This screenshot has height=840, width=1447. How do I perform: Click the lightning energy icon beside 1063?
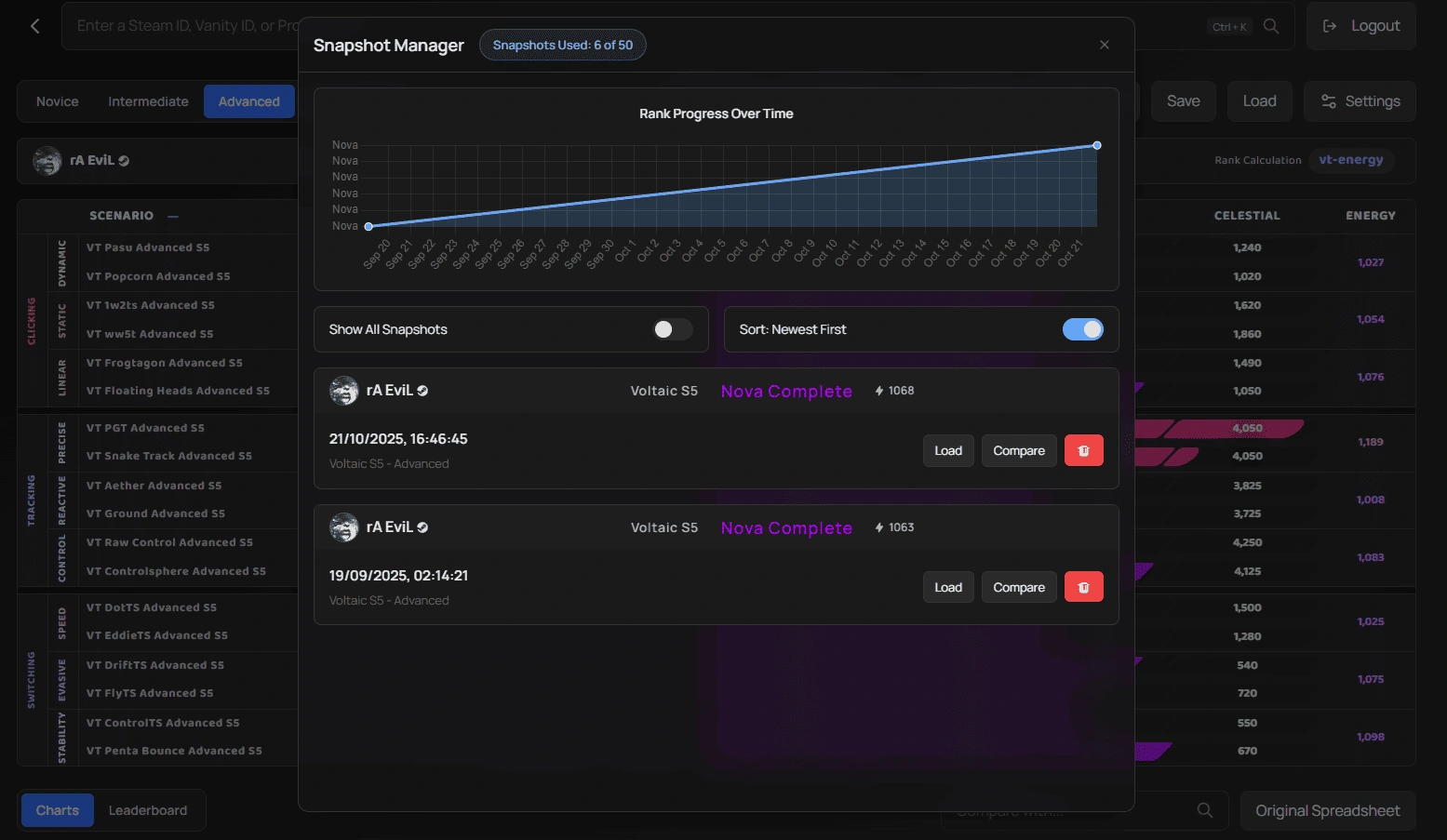click(878, 527)
